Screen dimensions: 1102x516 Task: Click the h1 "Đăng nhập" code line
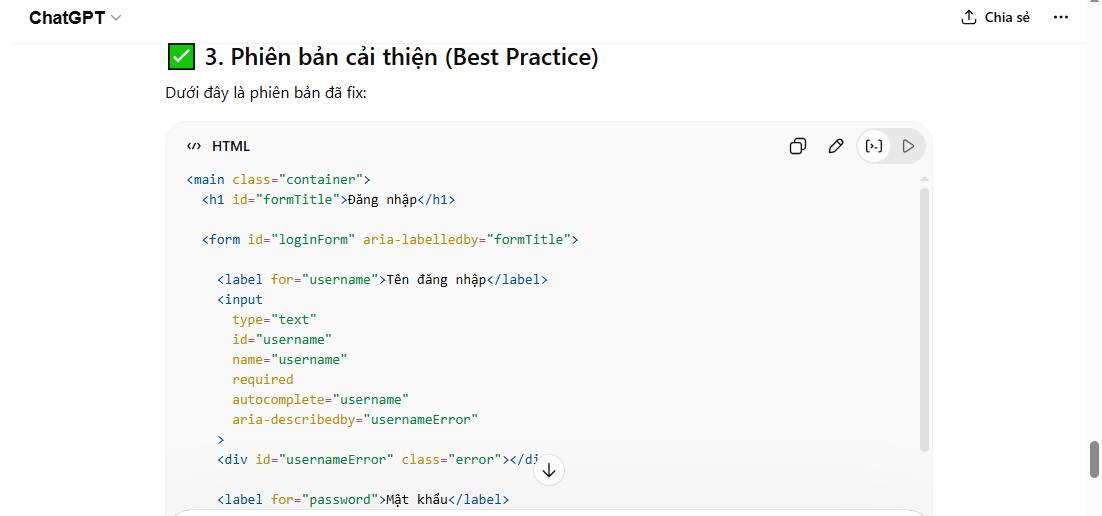[x=328, y=200]
